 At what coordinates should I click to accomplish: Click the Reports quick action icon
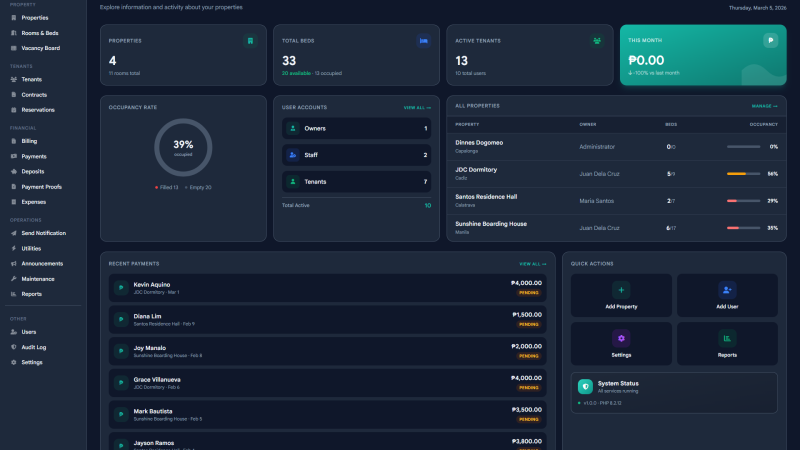coord(727,338)
